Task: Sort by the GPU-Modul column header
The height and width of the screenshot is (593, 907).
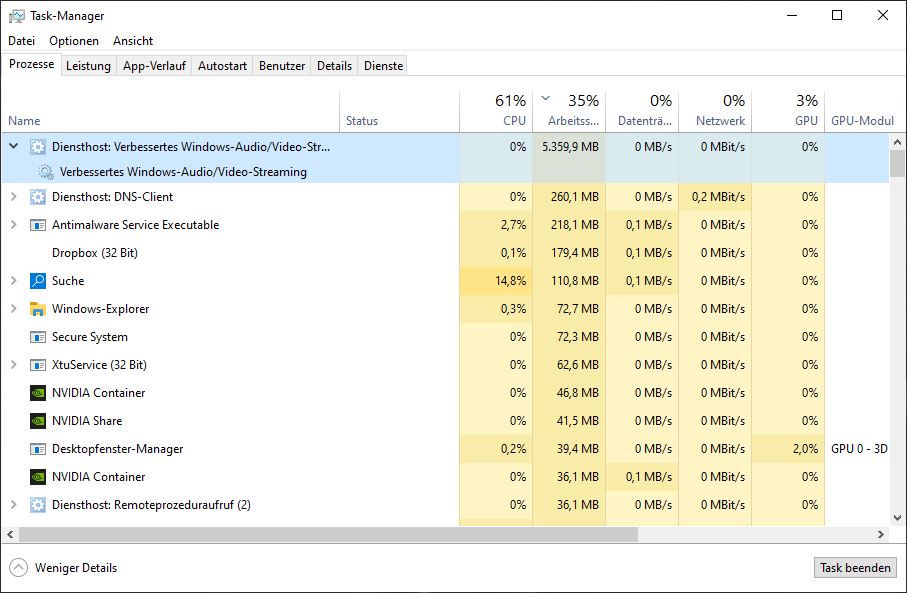Action: (x=862, y=112)
